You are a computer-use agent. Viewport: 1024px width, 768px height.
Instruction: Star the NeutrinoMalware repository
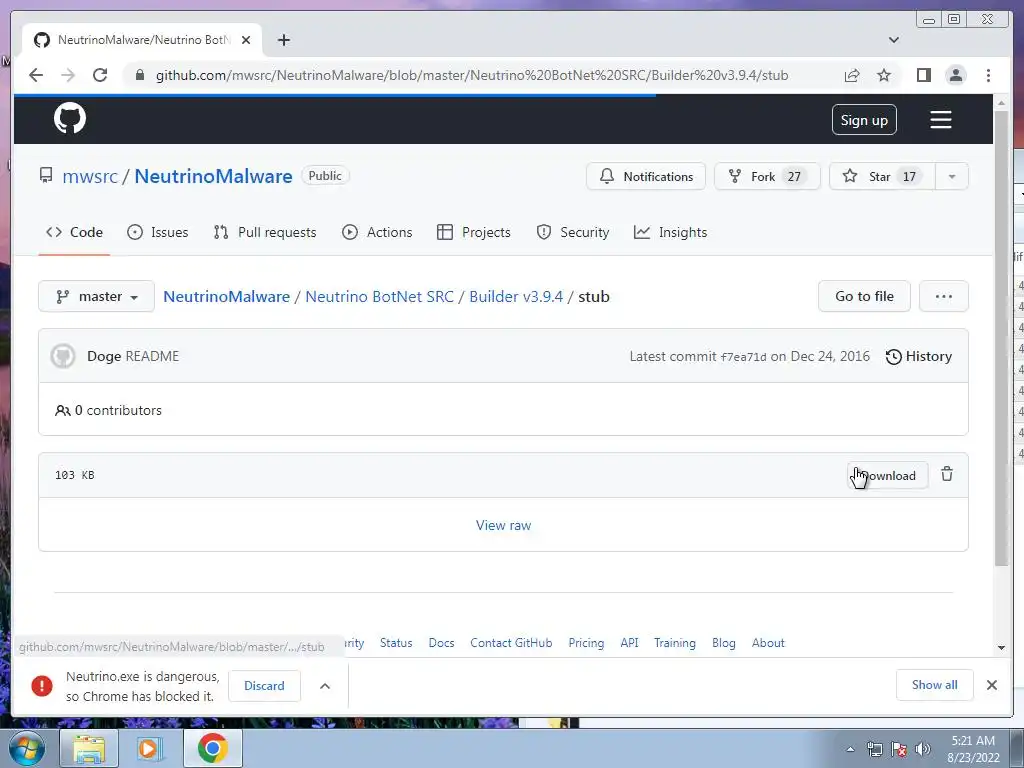pos(882,176)
